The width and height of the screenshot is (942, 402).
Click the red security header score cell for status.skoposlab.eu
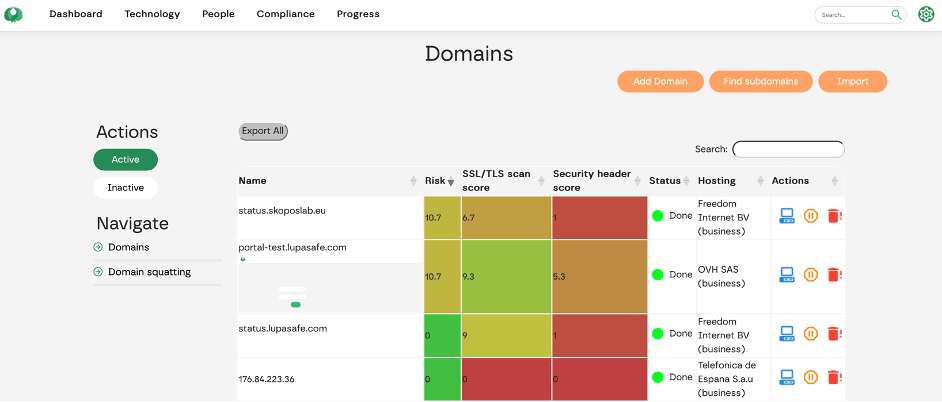tap(598, 217)
